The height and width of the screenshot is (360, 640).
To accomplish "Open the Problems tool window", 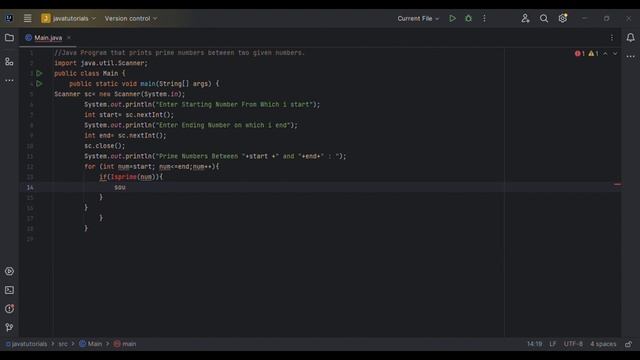I will 9,309.
